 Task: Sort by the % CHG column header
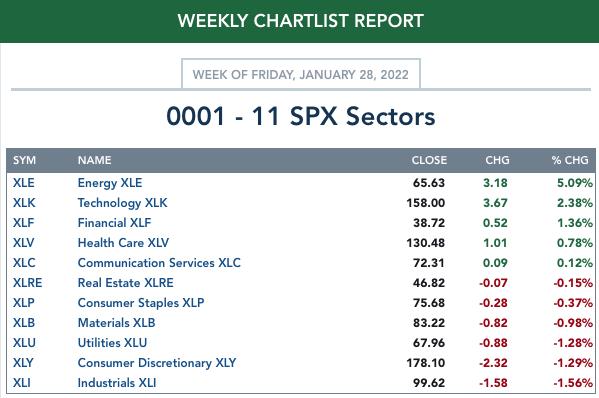pos(570,160)
